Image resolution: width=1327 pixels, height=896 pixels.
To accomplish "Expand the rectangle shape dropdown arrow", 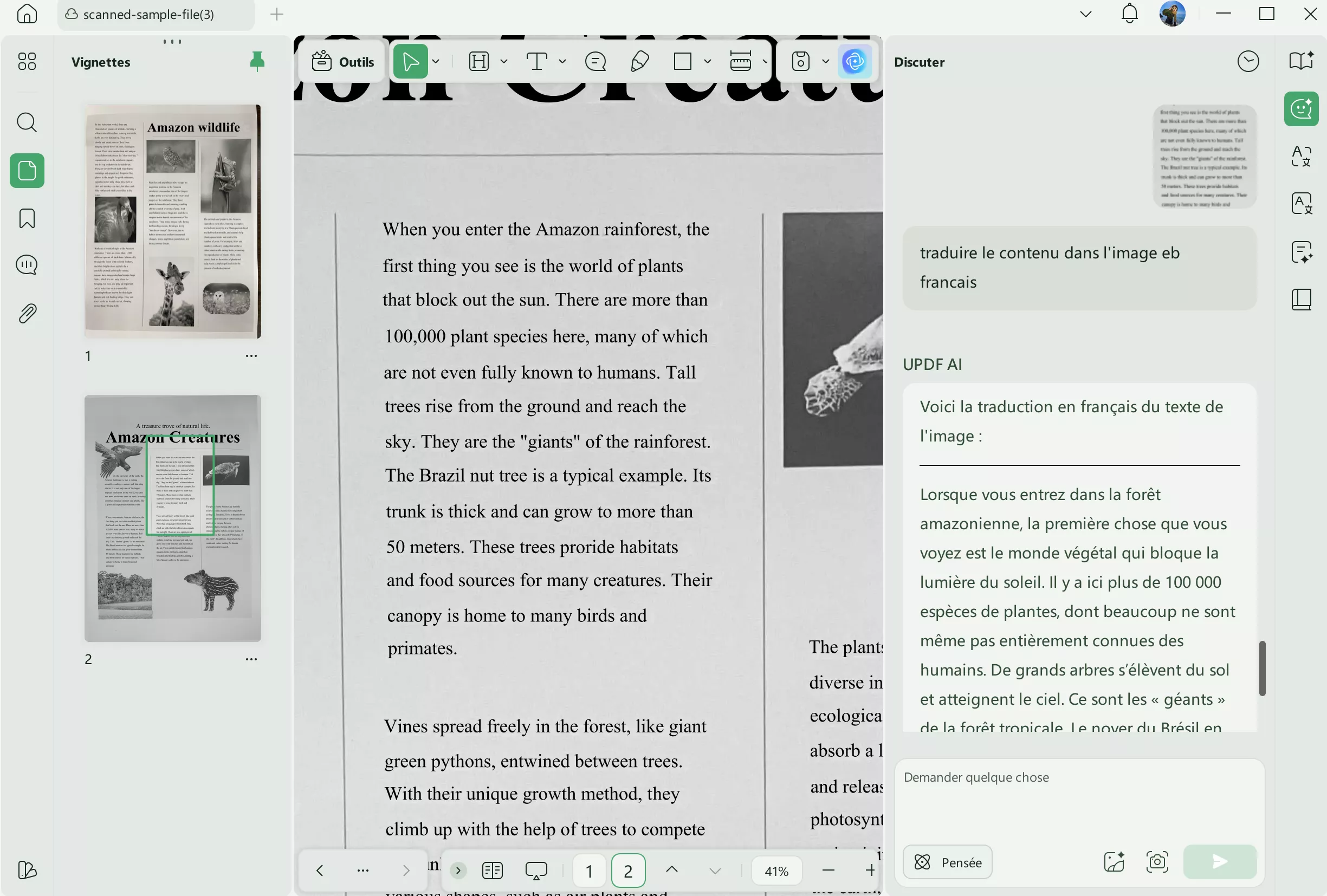I will (x=708, y=61).
